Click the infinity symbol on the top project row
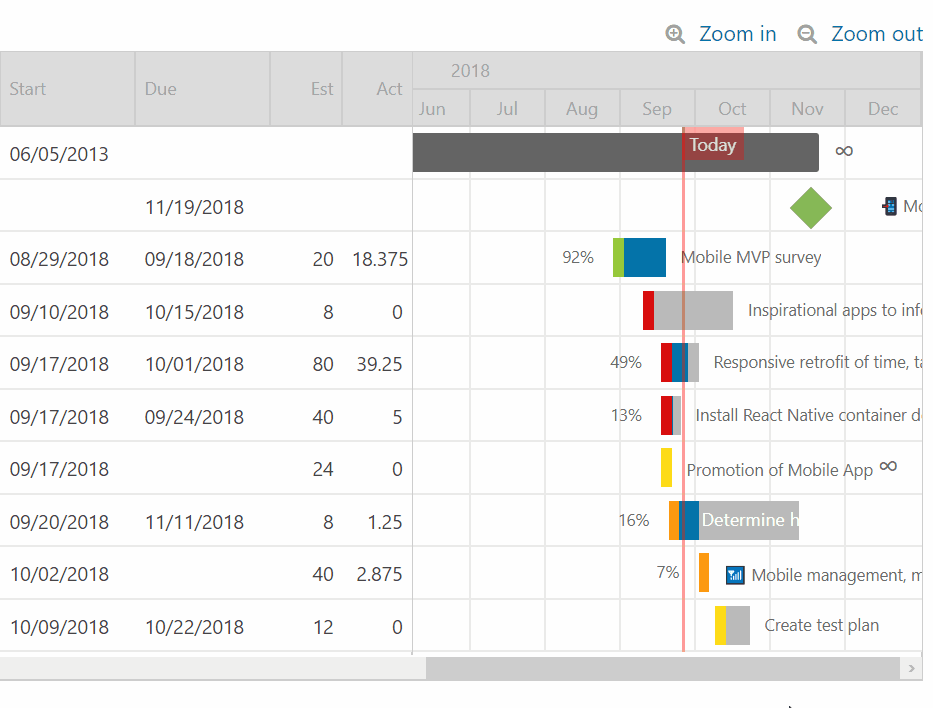This screenshot has width=933, height=708. click(x=844, y=151)
